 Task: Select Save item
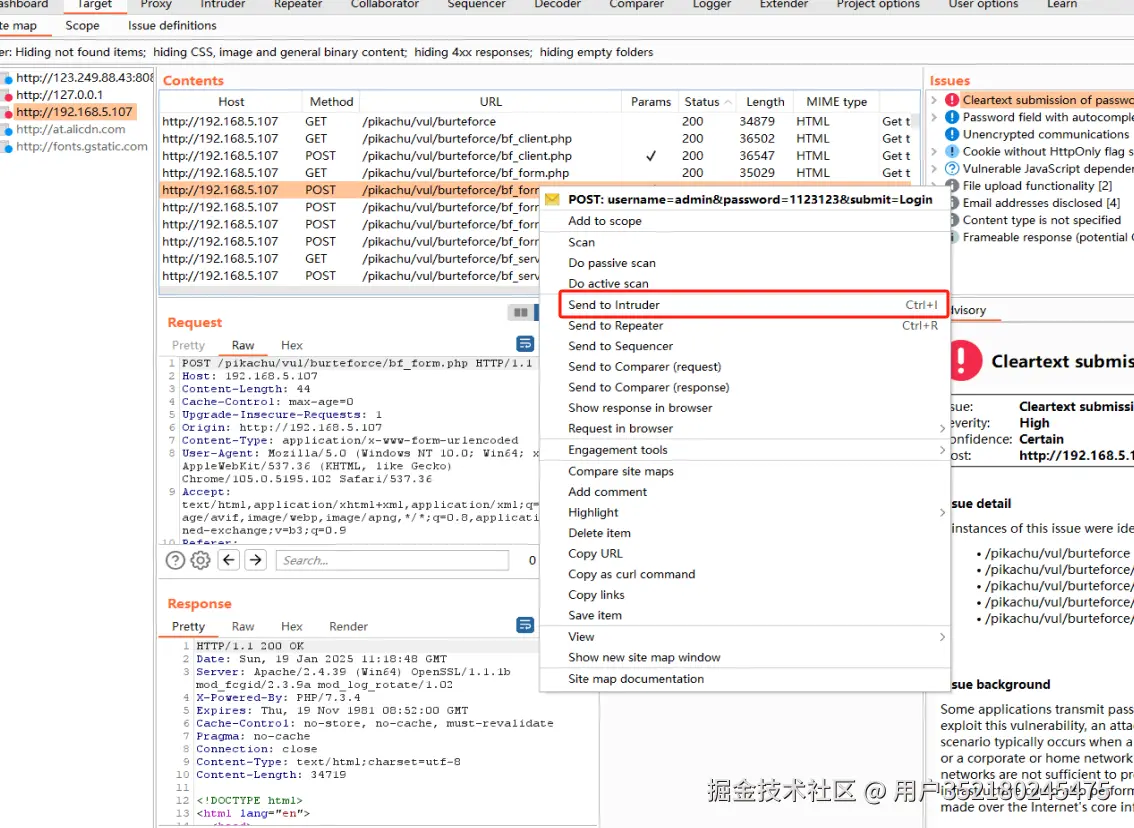click(x=745, y=615)
